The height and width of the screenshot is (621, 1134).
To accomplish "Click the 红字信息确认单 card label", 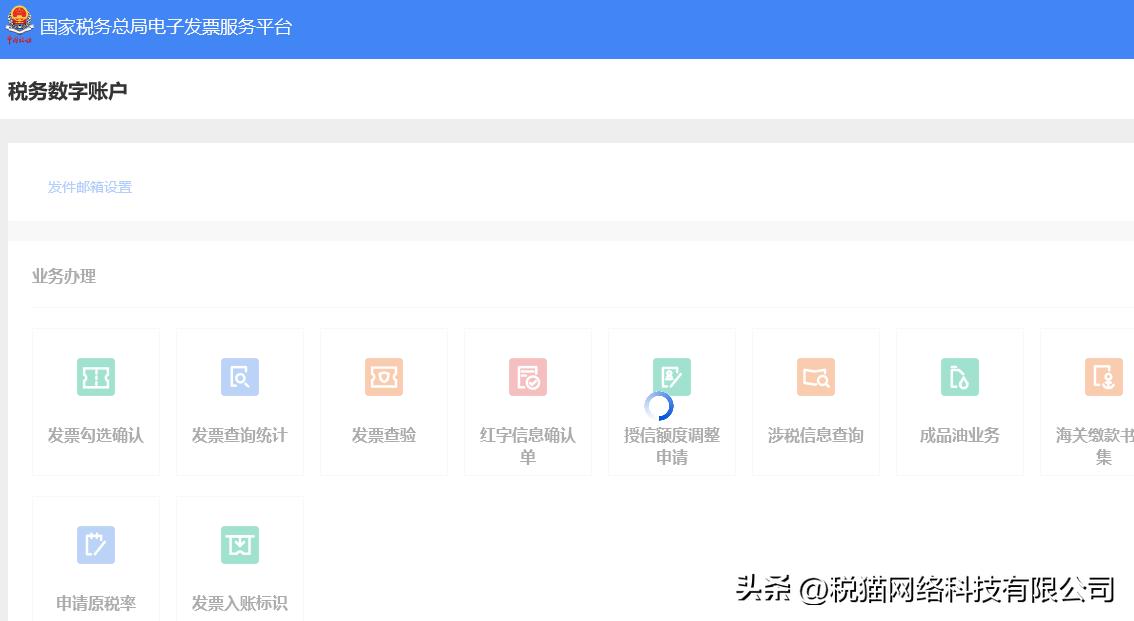I will tap(528, 445).
